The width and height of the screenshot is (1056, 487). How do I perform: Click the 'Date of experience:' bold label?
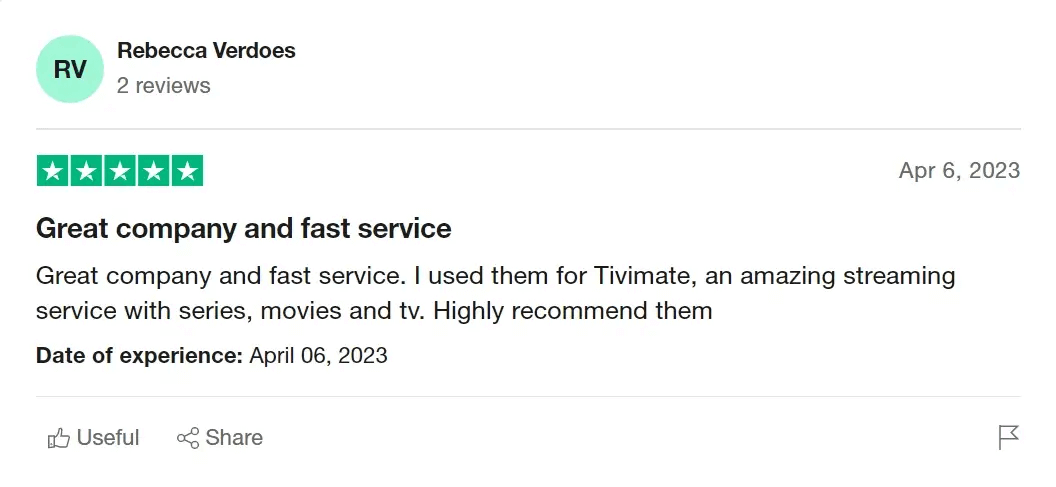(139, 355)
